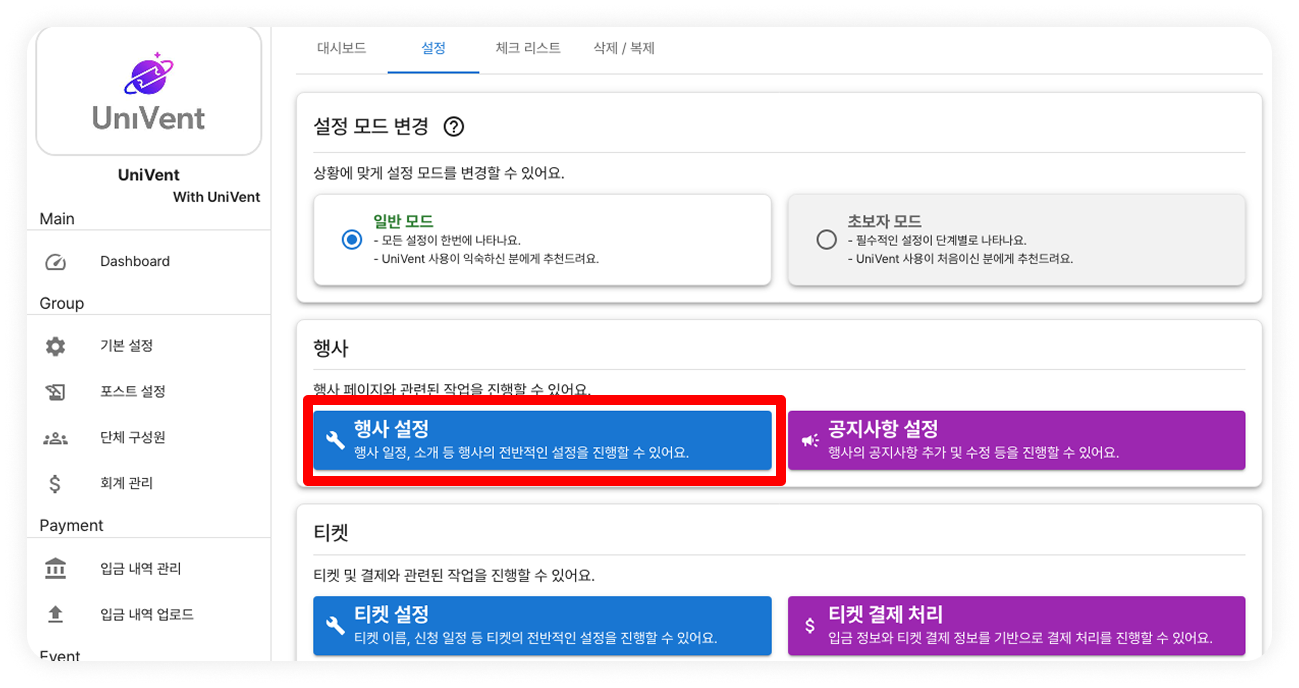Click the 설정 모드 변경 heading
This screenshot has width=1299, height=688.
point(371,127)
